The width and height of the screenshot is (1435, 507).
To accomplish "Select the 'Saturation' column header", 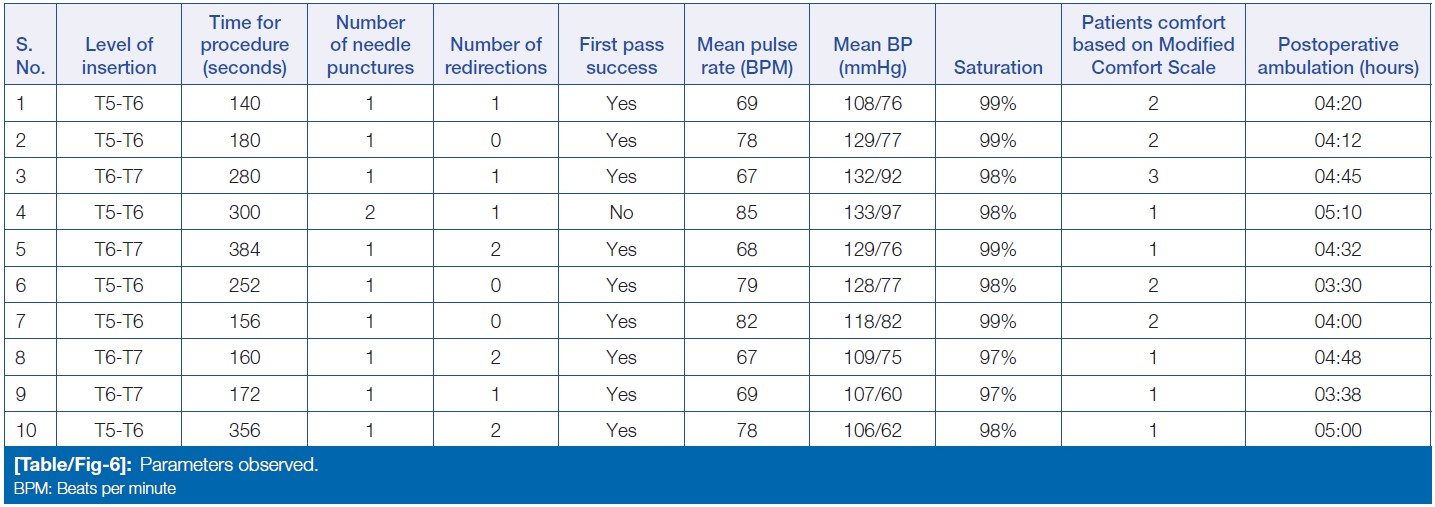I will 998,68.
